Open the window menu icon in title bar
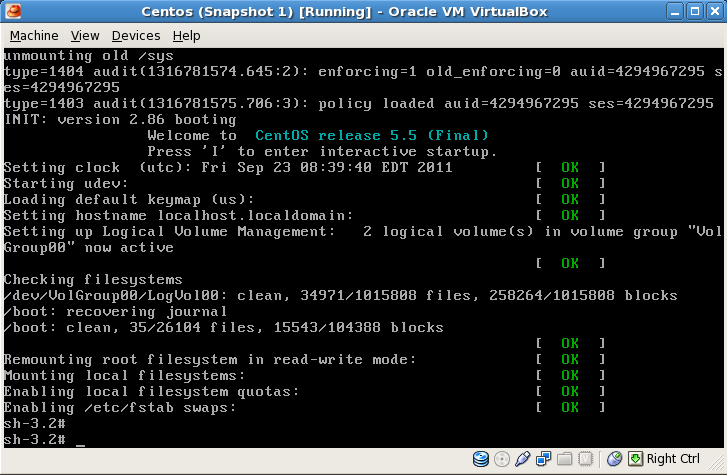This screenshot has height=475, width=727. tap(13, 13)
